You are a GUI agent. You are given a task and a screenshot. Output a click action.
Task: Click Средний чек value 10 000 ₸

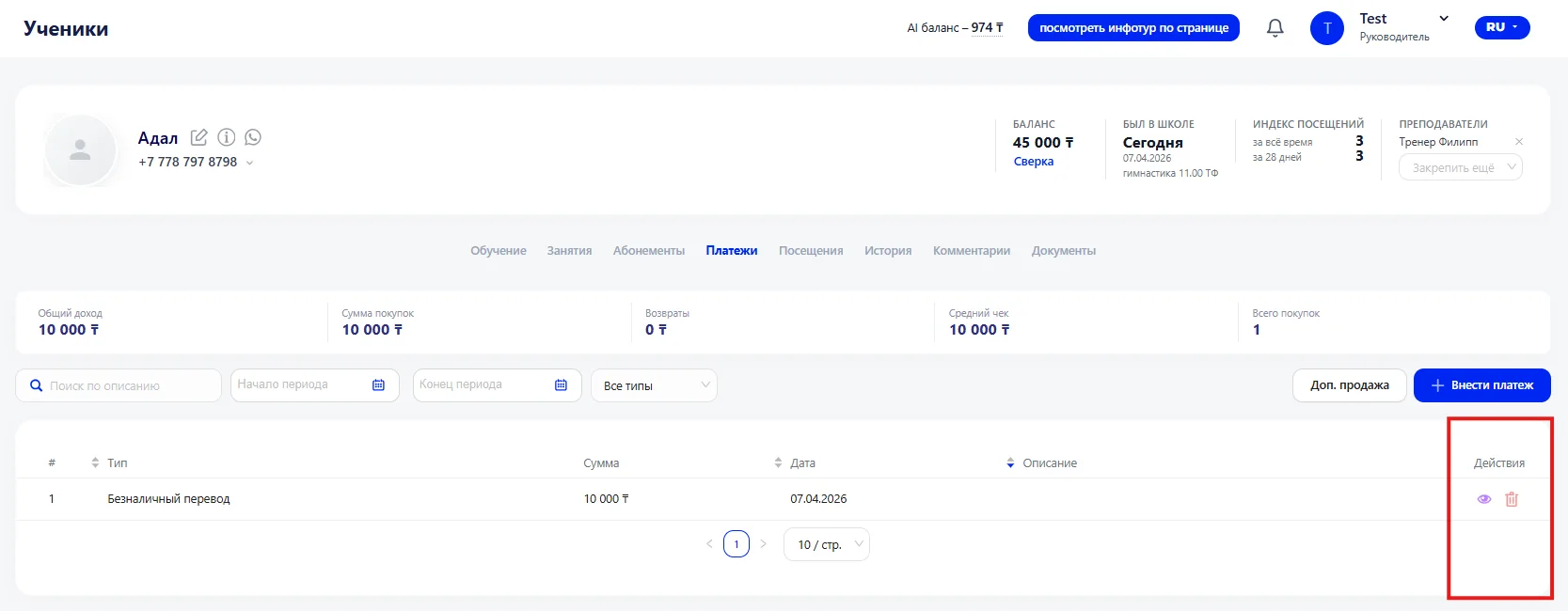tap(979, 330)
